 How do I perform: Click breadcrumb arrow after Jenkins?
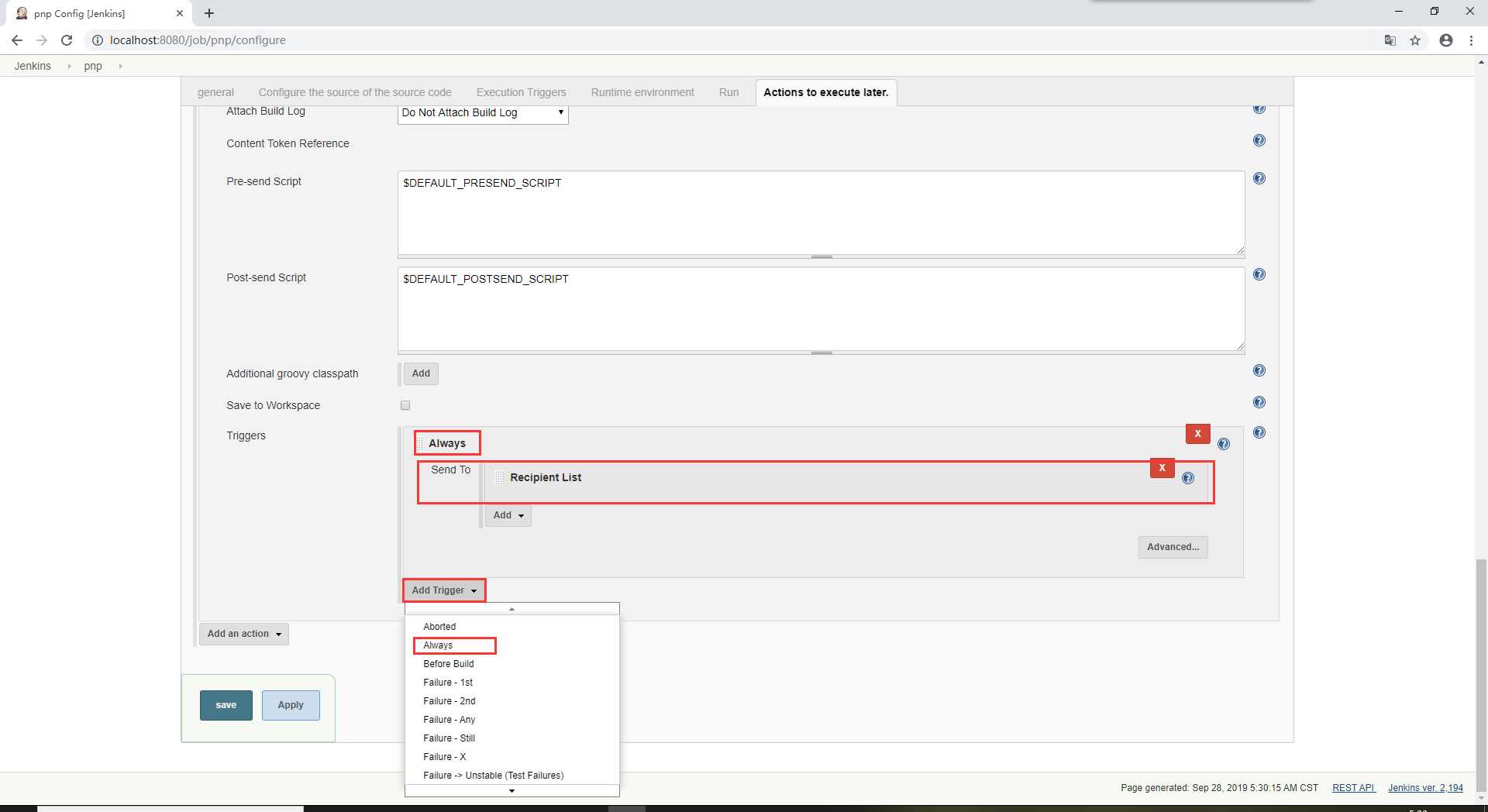click(x=69, y=67)
